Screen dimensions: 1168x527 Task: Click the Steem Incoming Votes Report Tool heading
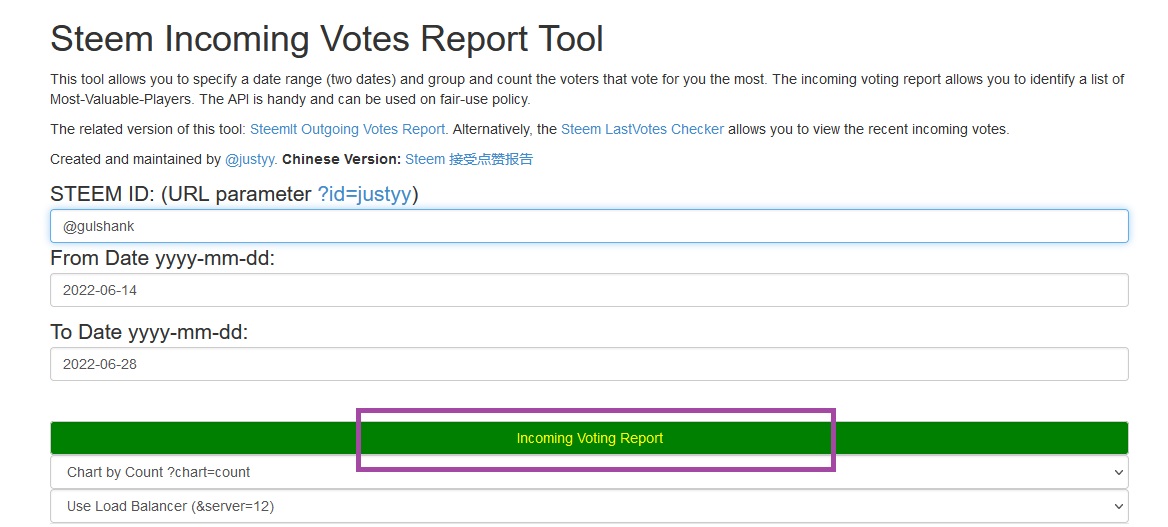327,39
